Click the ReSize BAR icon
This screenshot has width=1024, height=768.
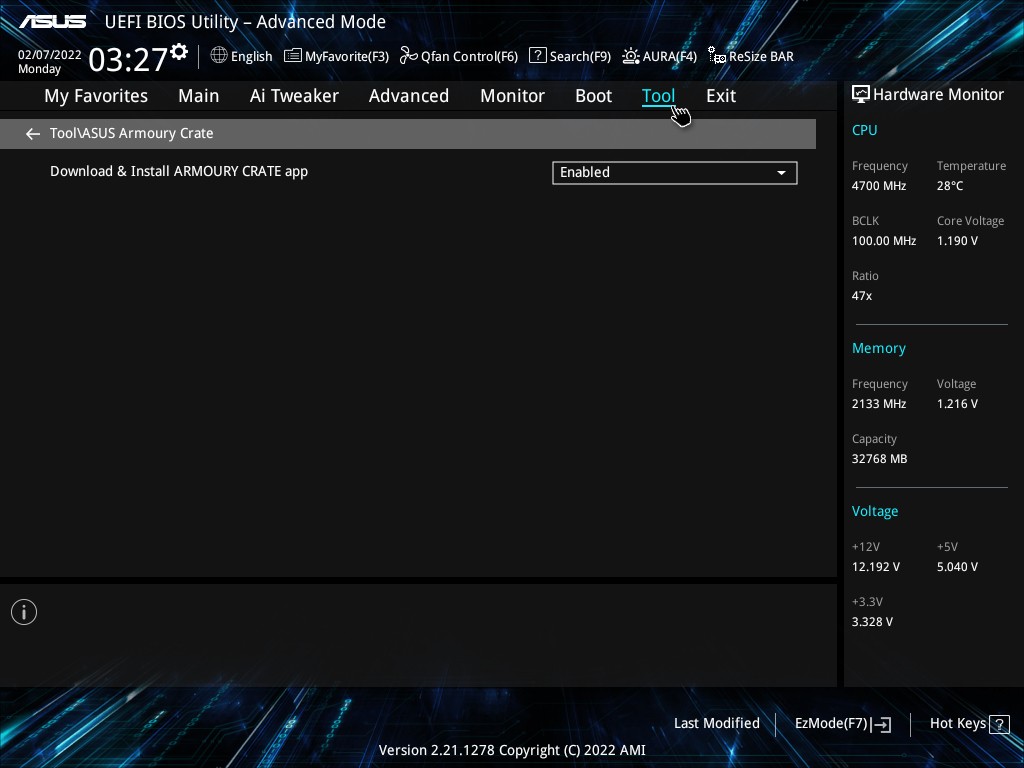(x=717, y=56)
